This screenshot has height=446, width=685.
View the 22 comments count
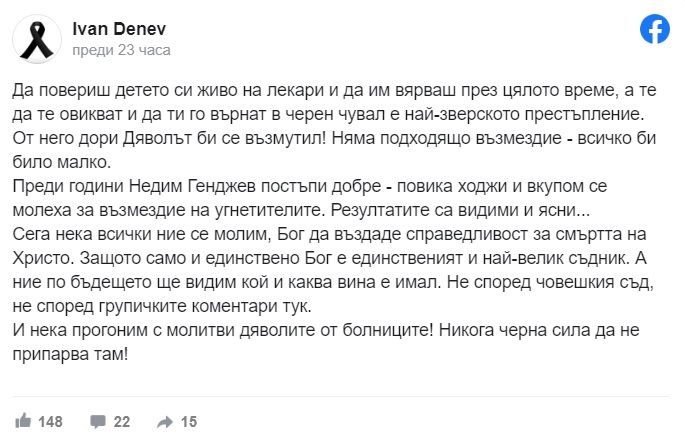122,422
